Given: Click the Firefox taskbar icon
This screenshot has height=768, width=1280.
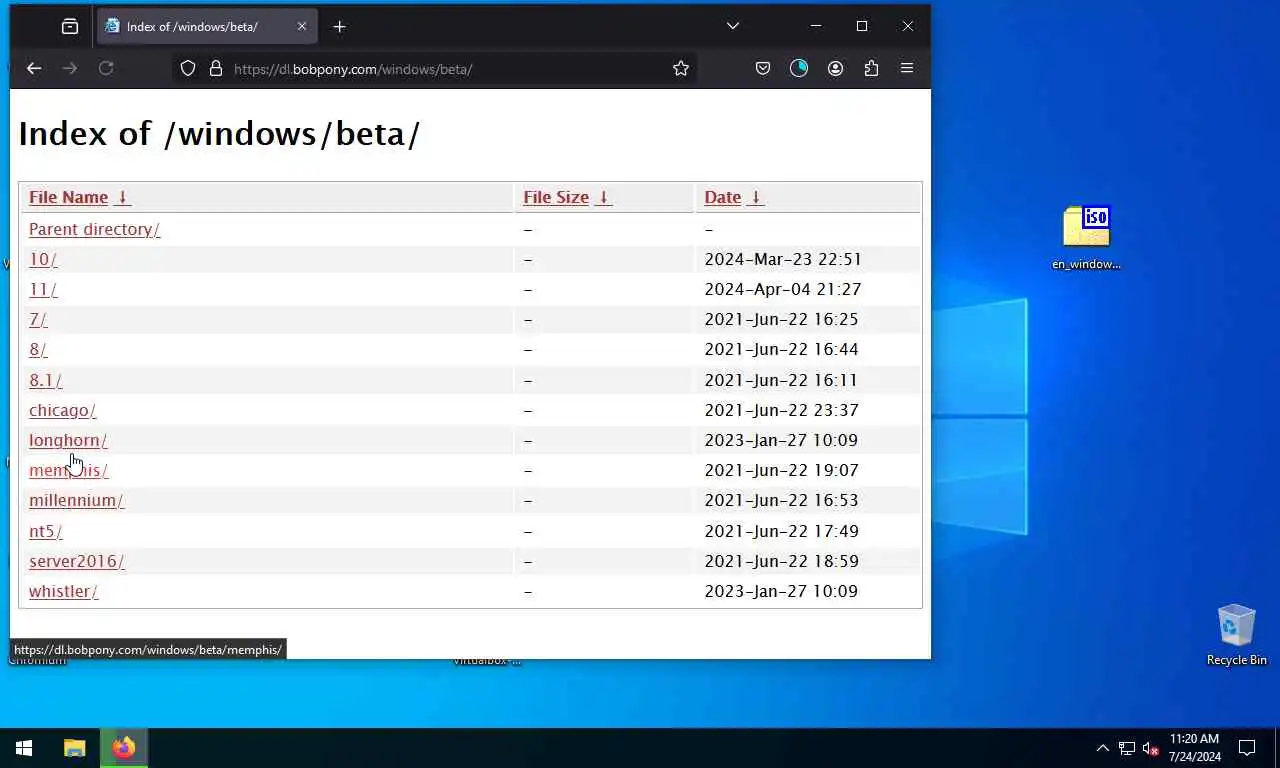Looking at the screenshot, I should (x=124, y=748).
